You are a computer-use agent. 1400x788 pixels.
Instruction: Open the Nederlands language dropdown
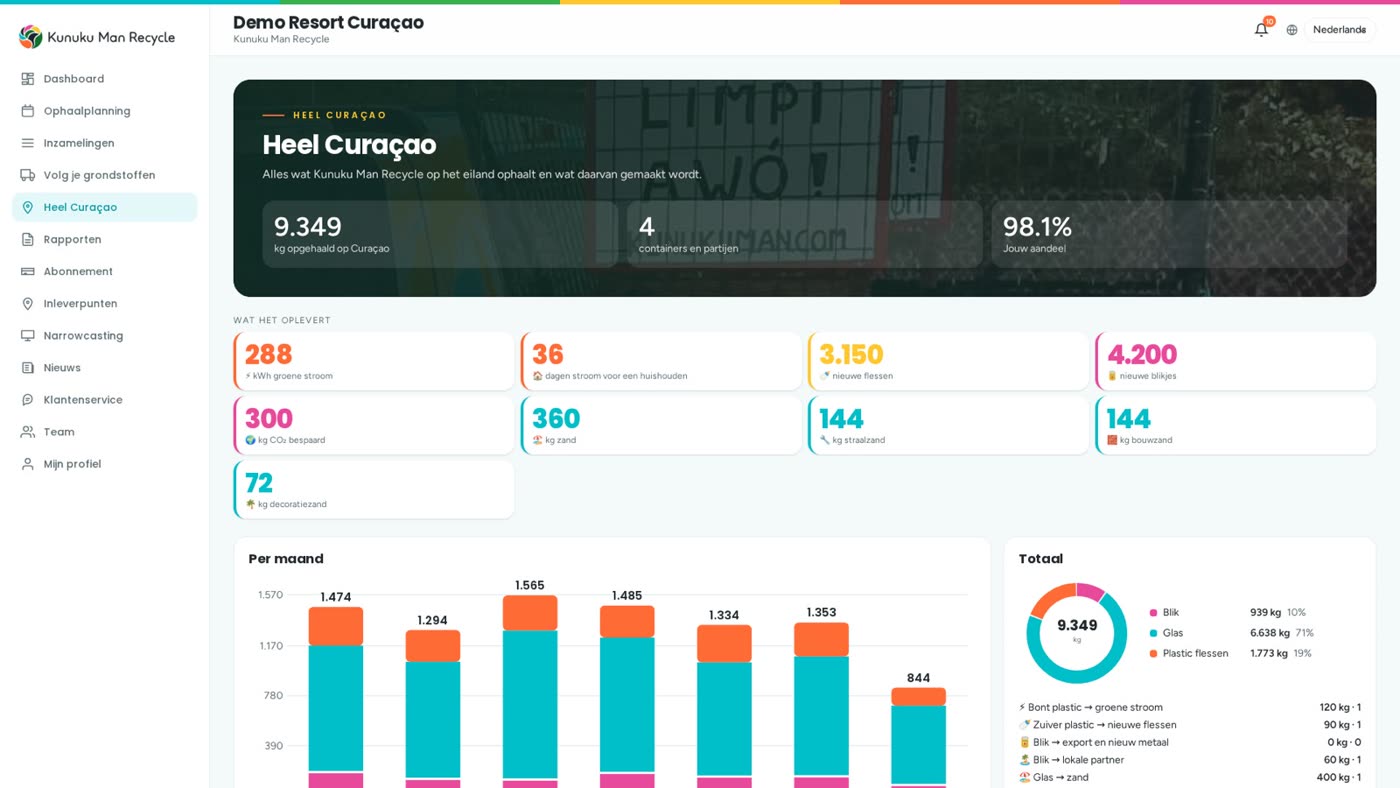coord(1339,30)
